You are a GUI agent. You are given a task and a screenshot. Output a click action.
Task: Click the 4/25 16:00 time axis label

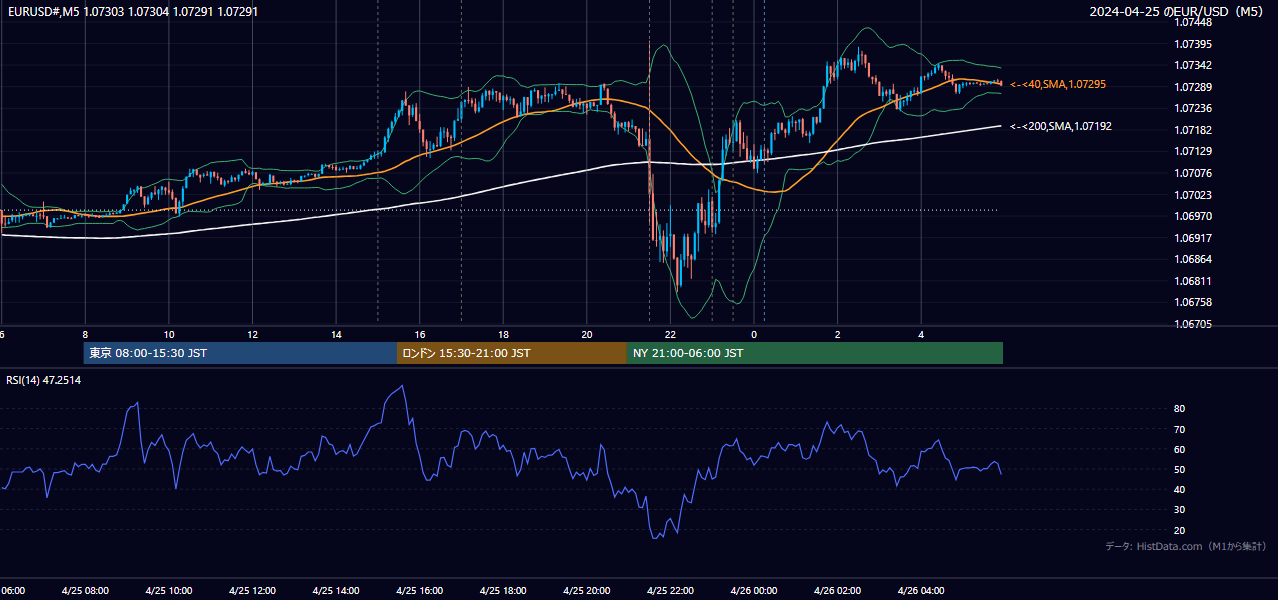click(419, 590)
